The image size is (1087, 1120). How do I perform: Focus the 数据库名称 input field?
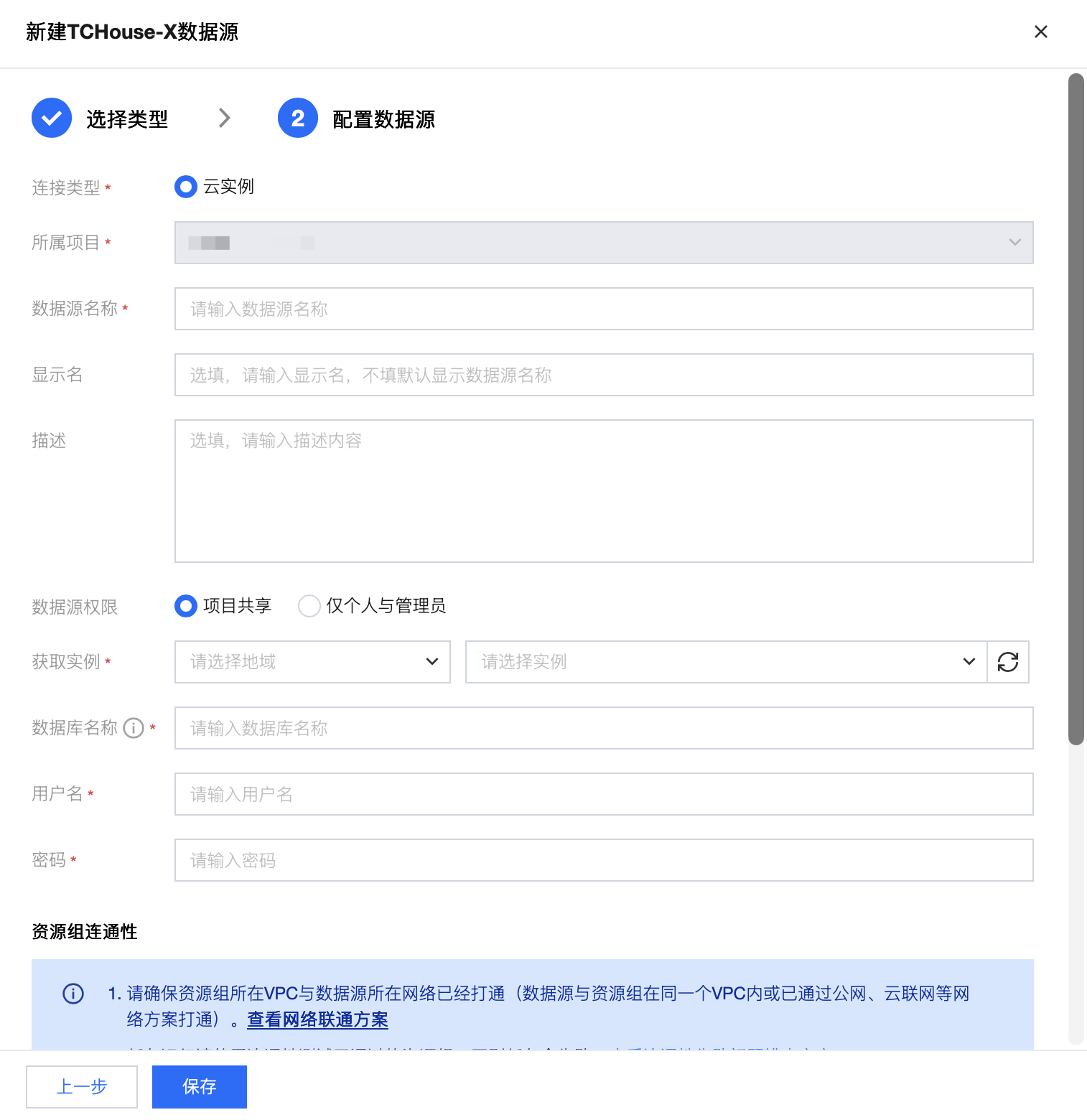tap(604, 728)
